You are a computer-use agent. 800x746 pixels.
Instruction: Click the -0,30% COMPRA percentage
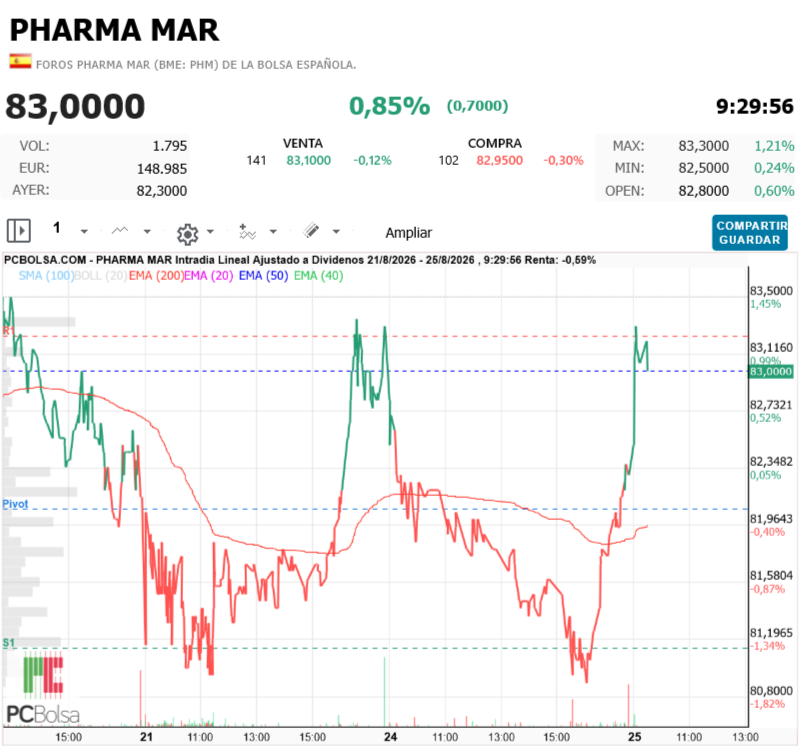tap(563, 161)
